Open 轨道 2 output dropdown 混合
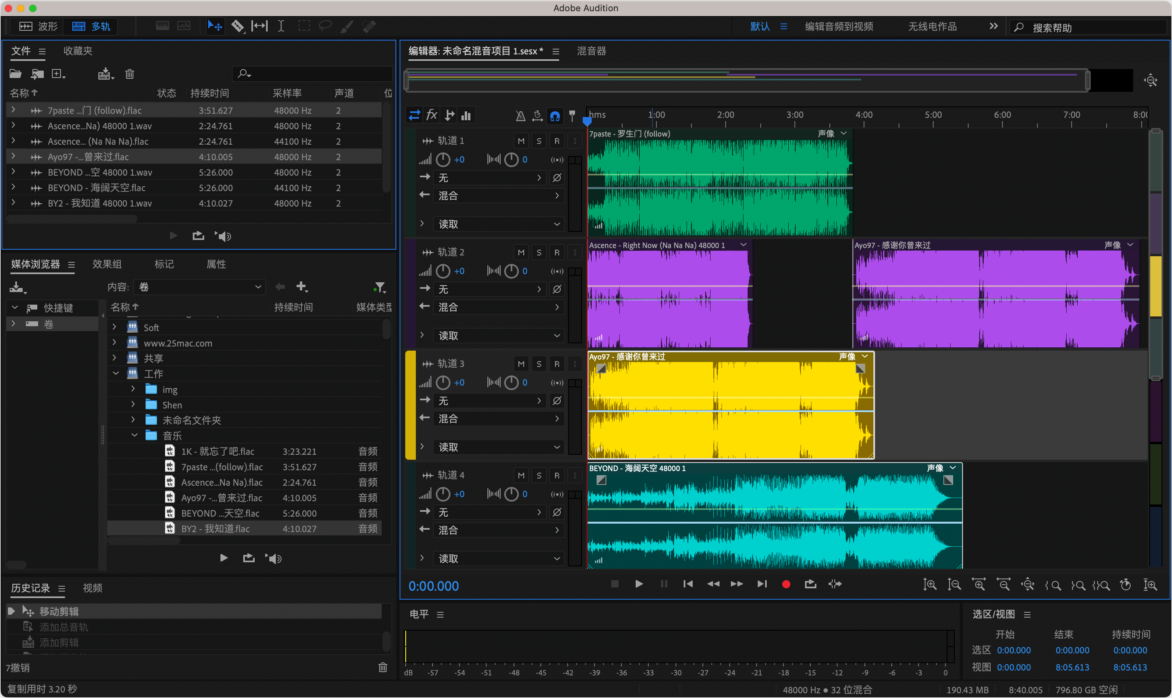 pyautogui.click(x=499, y=307)
